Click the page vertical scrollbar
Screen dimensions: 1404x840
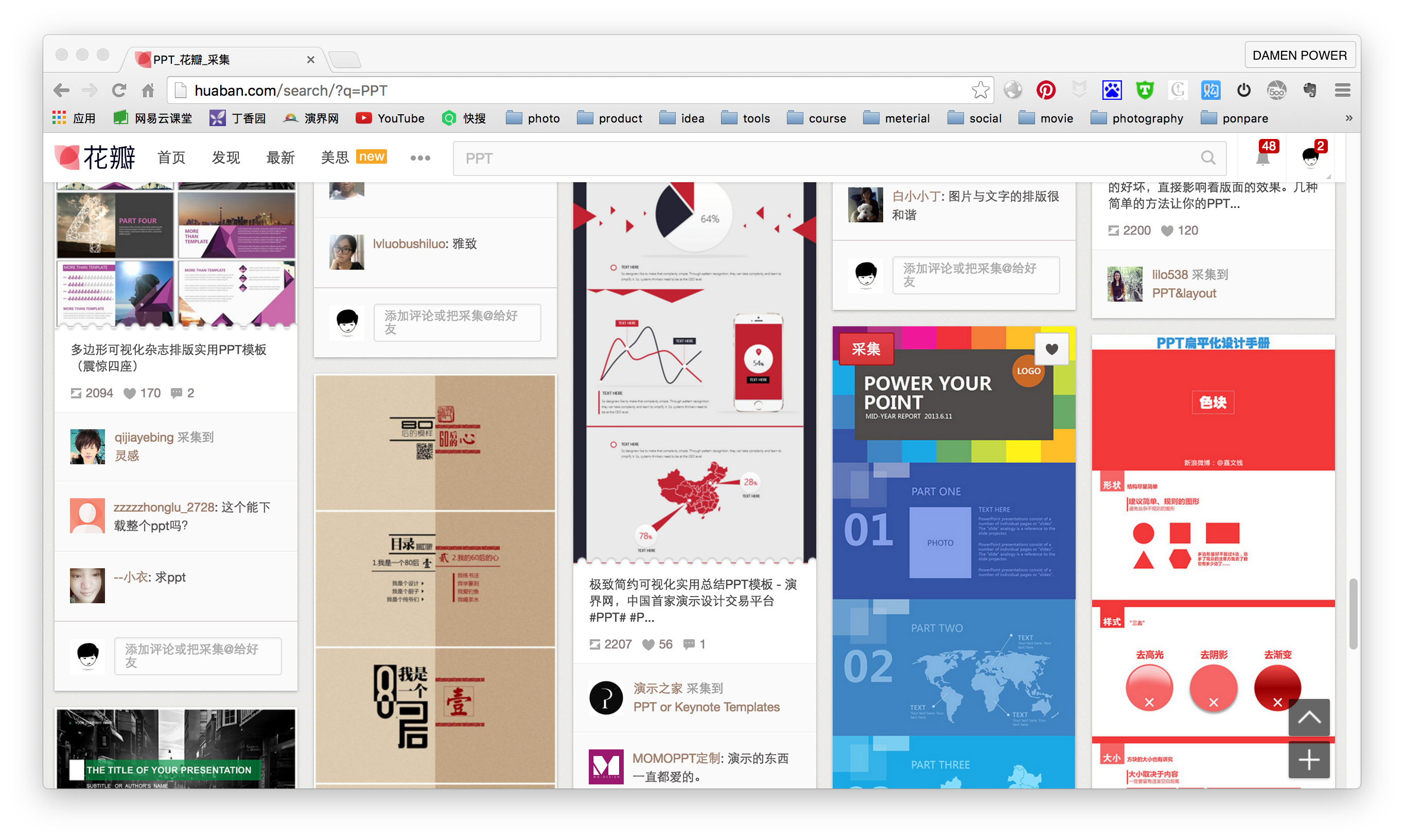[x=1353, y=614]
